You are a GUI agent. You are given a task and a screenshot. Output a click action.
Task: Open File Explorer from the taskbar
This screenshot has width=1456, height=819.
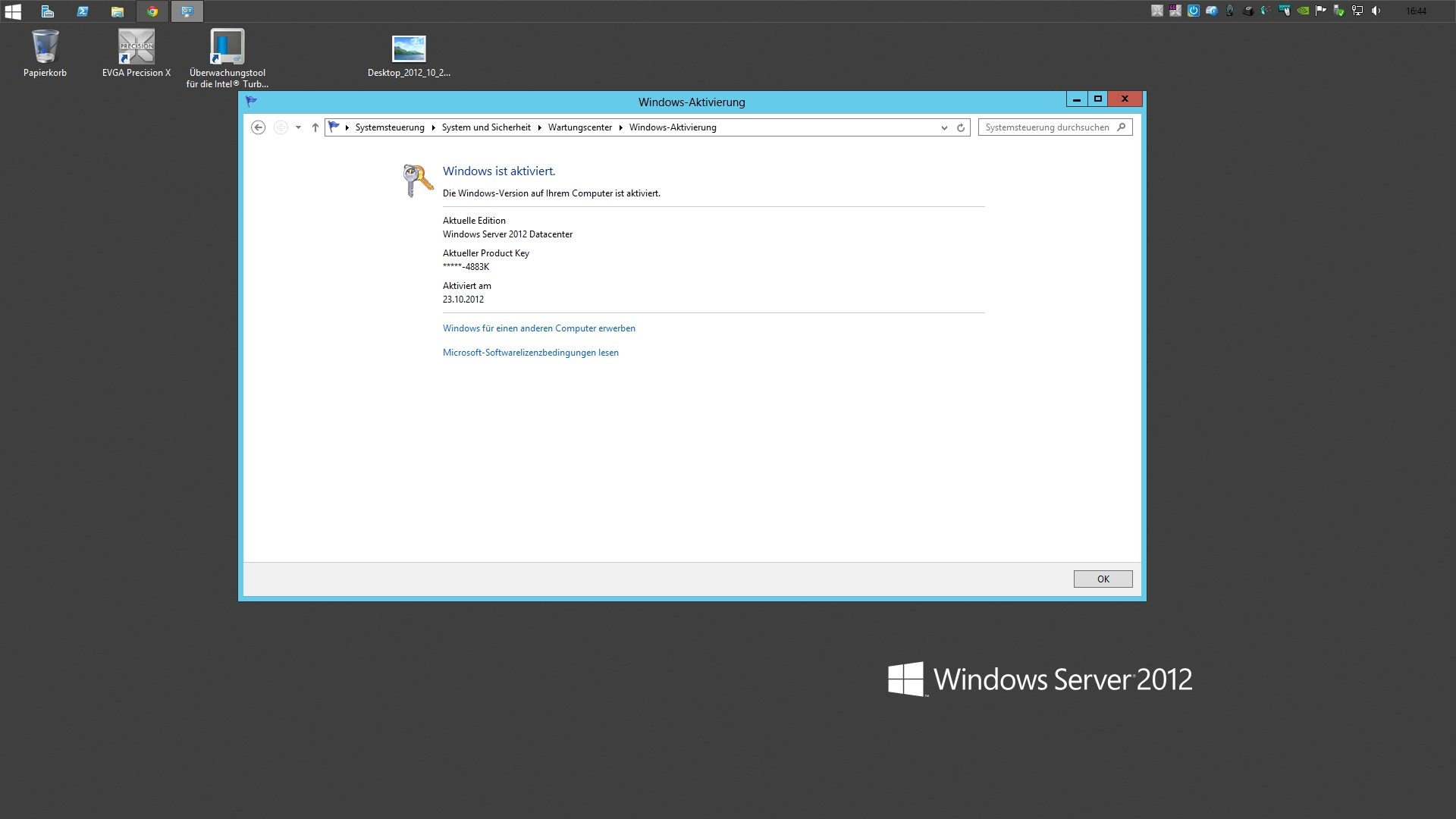click(117, 11)
